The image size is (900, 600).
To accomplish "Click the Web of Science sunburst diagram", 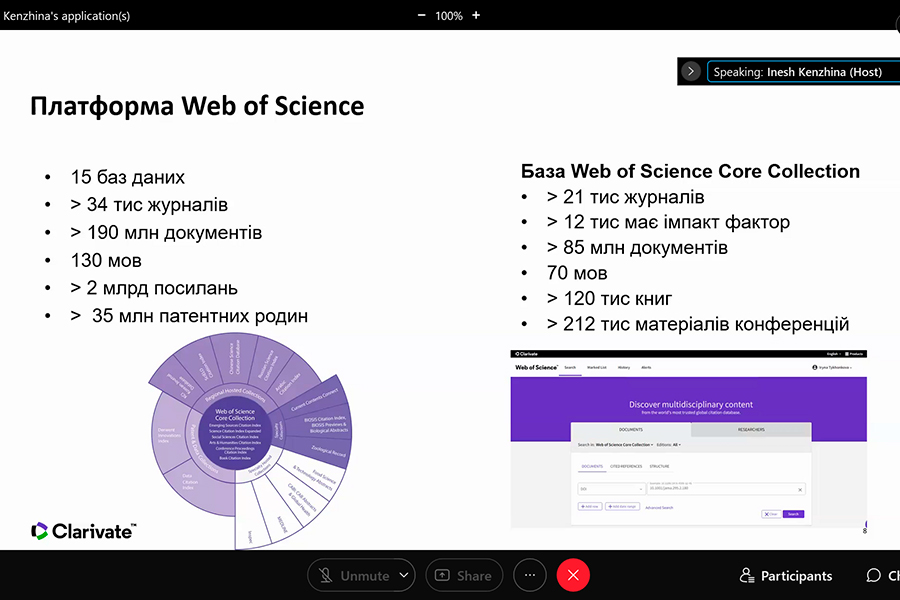I will [250, 441].
